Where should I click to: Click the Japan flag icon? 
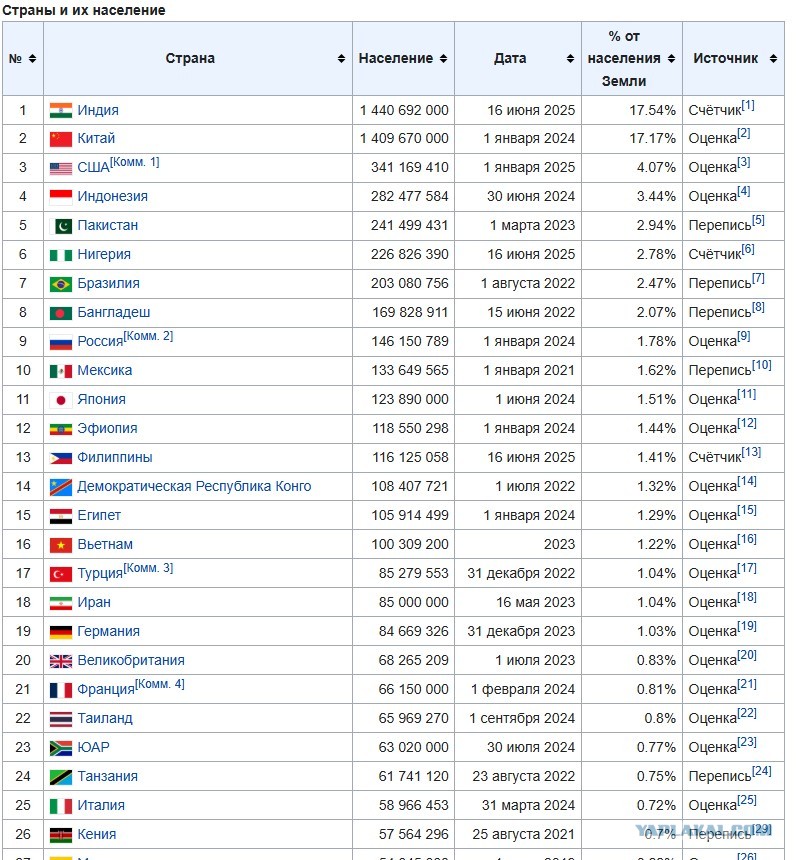coord(60,400)
